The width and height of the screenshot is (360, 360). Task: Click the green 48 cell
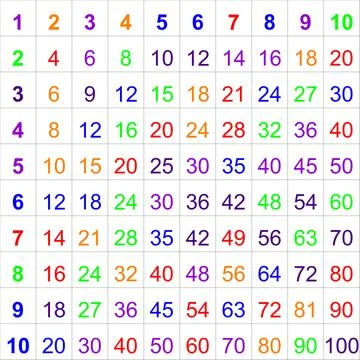pyautogui.click(x=270, y=202)
